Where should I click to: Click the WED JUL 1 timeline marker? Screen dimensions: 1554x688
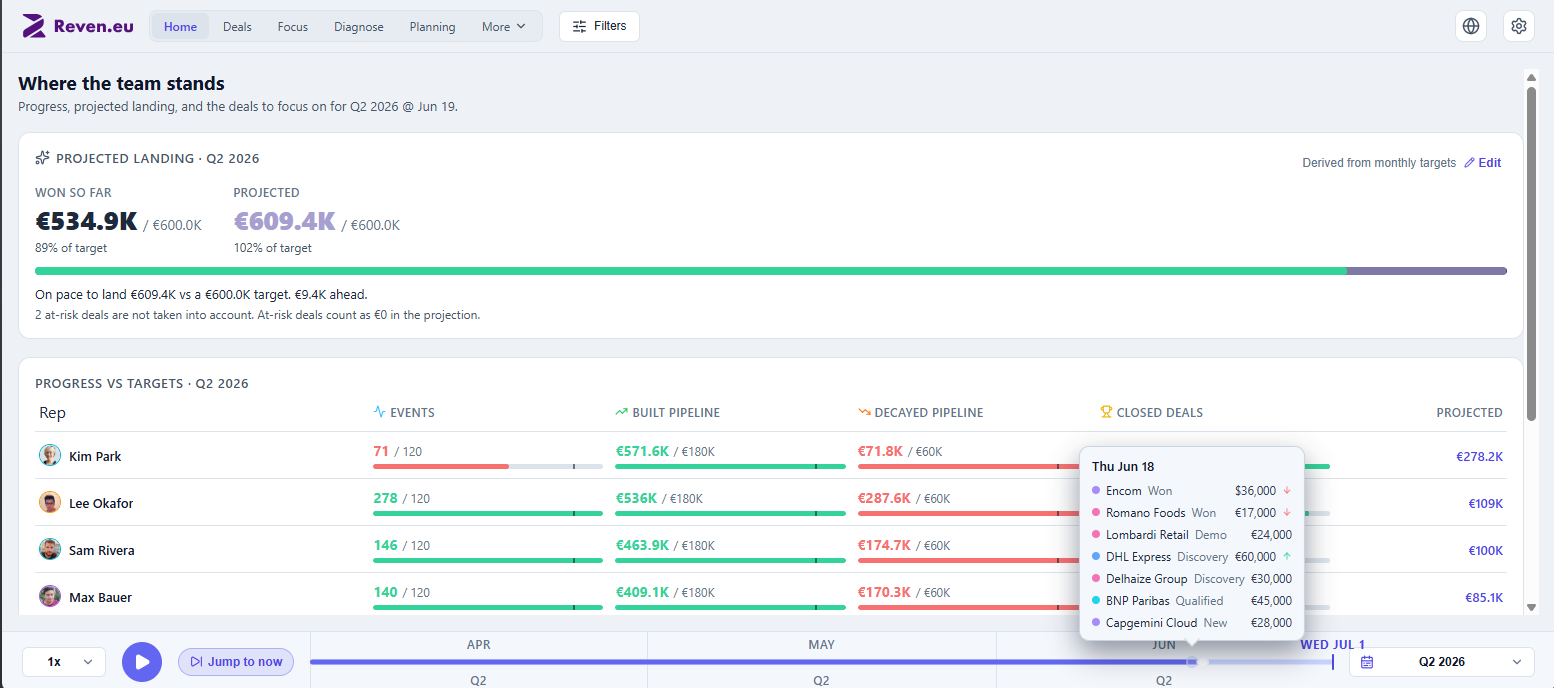(x=1332, y=645)
